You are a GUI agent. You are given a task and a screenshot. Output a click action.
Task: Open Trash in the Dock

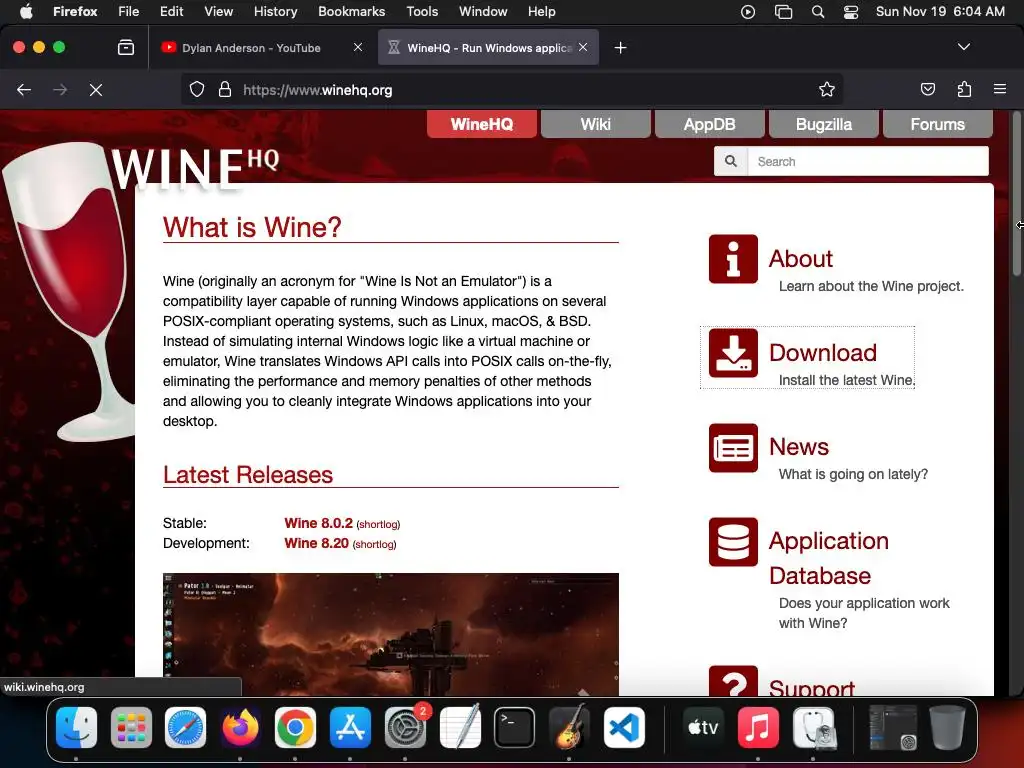tap(947, 728)
